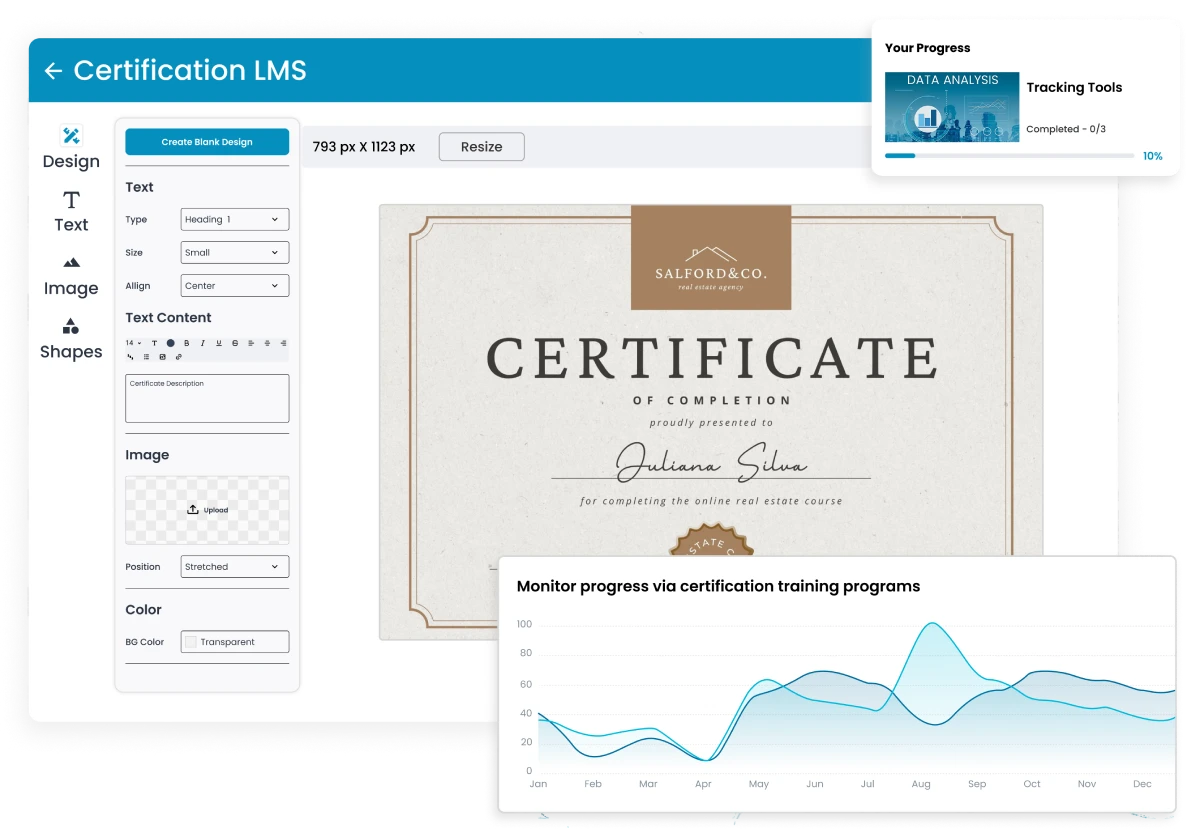Type in the Certificate Description field
This screenshot has height=837, width=1200.
pyautogui.click(x=206, y=398)
